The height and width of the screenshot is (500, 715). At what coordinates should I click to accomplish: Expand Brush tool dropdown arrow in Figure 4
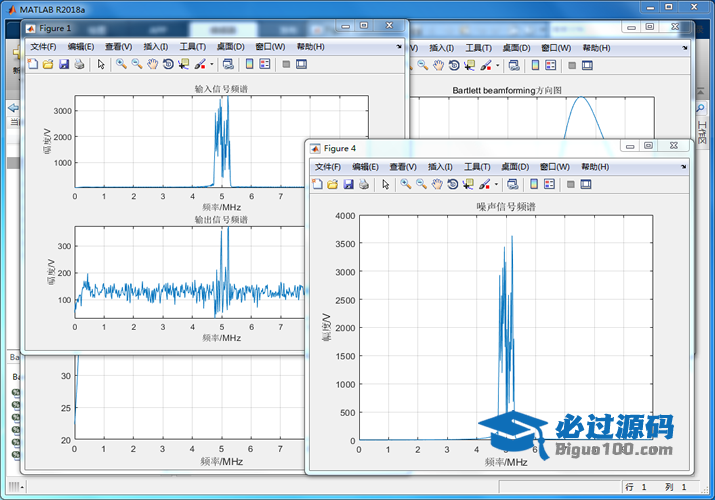pos(497,185)
